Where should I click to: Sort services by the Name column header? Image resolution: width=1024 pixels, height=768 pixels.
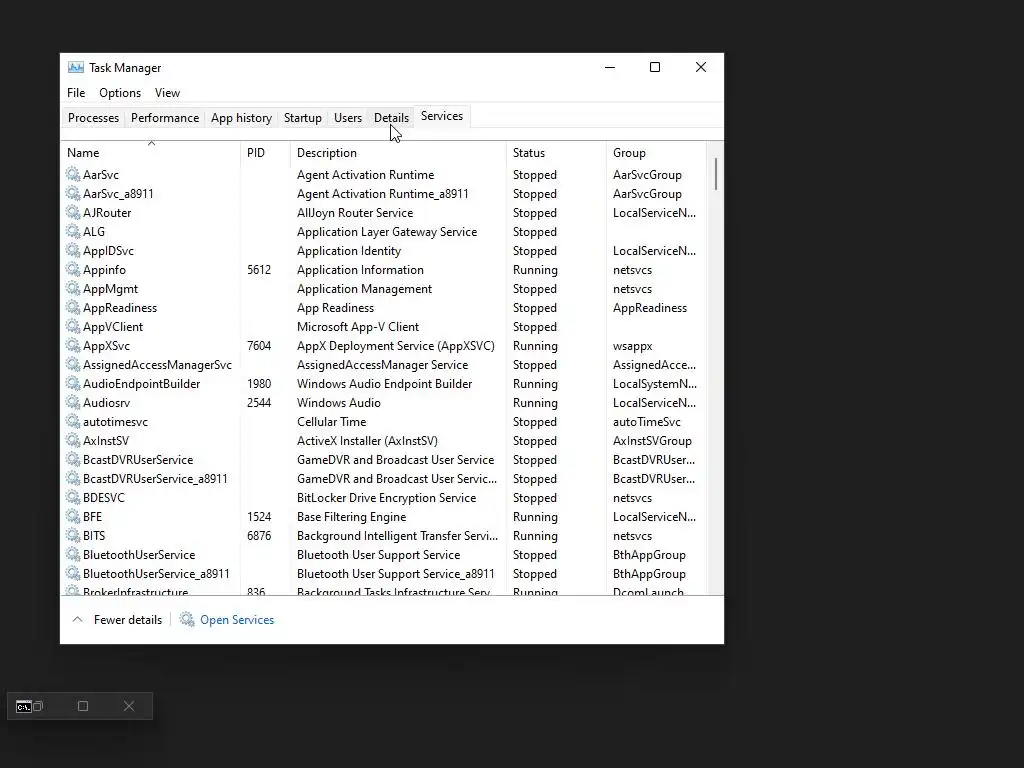coord(150,153)
